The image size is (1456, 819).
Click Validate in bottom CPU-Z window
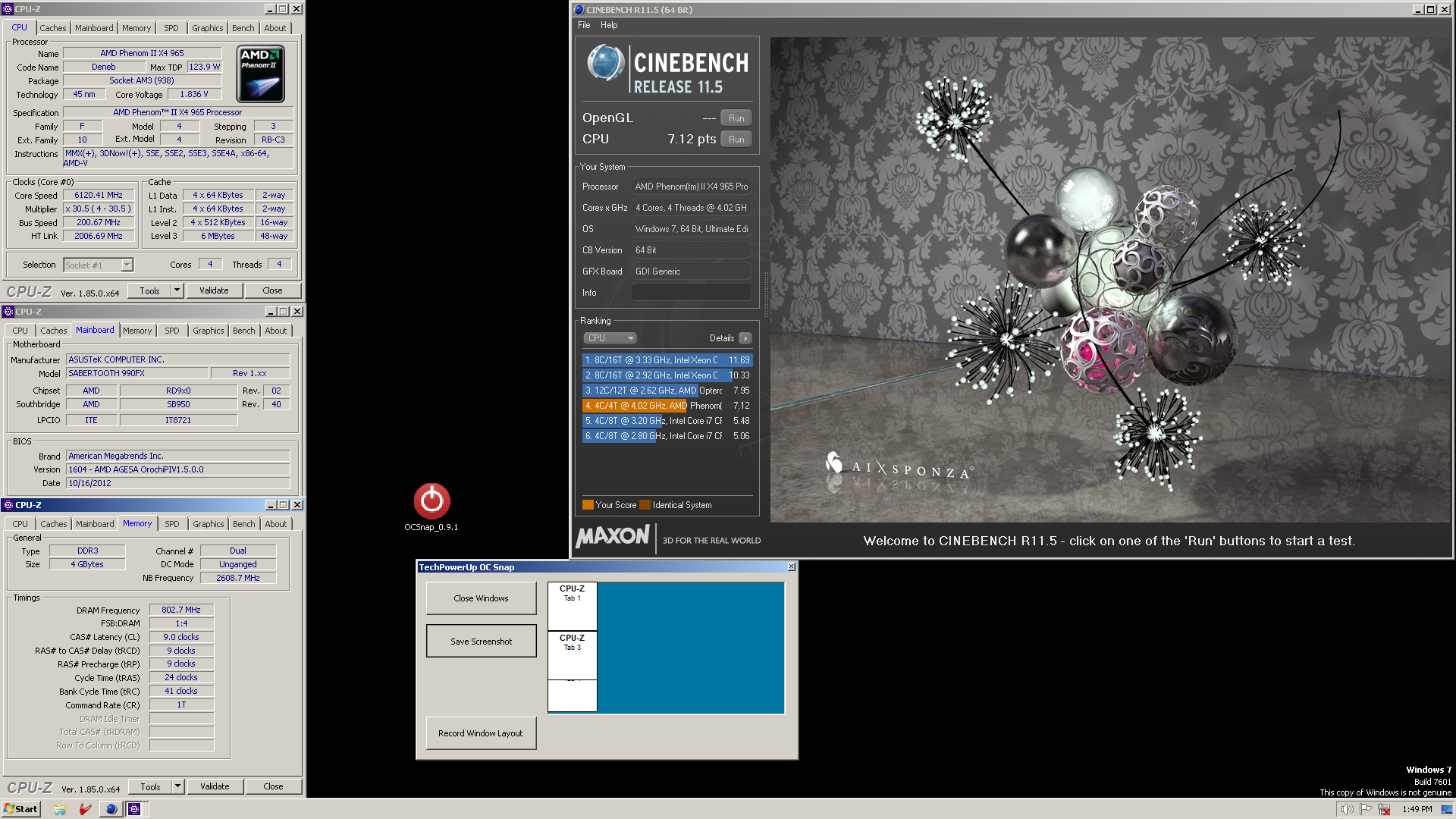point(215,786)
